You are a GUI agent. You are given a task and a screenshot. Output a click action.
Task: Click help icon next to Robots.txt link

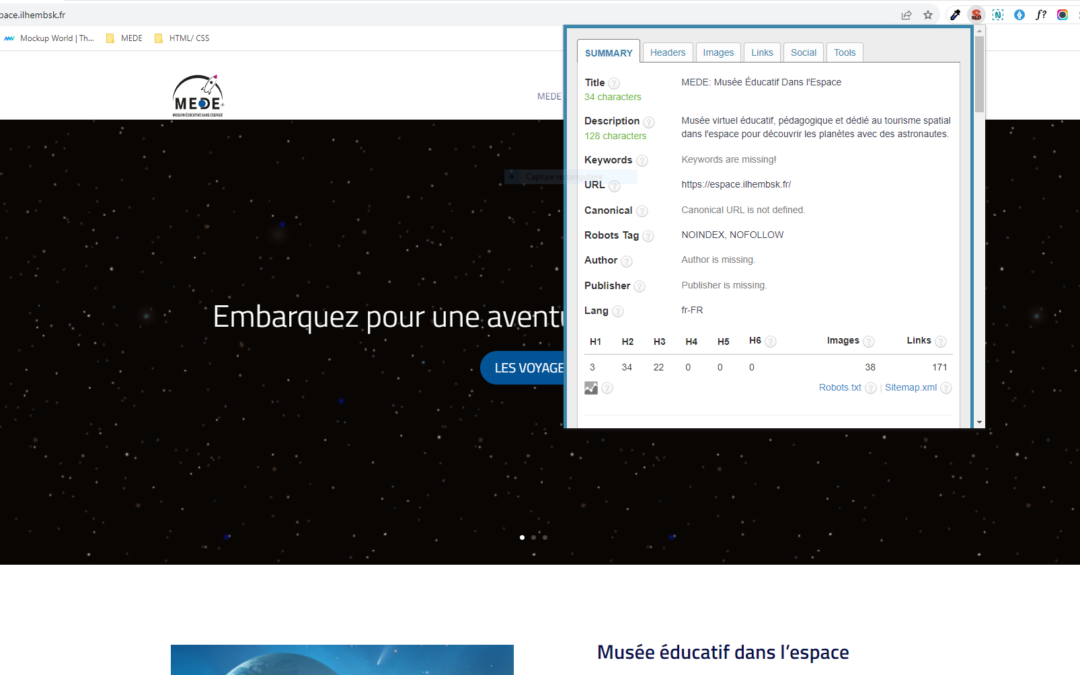click(x=871, y=388)
